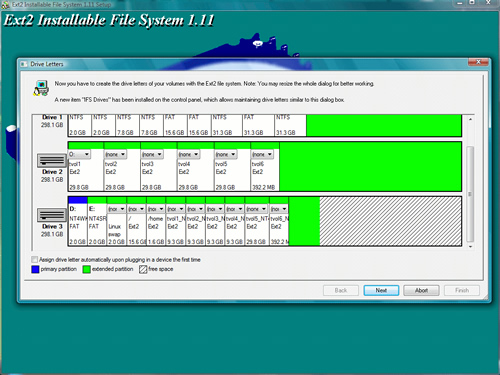The image size is (500, 375).
Task: Open drive letter dropdown for tvol2 on Drive 2
Action: click(115, 154)
